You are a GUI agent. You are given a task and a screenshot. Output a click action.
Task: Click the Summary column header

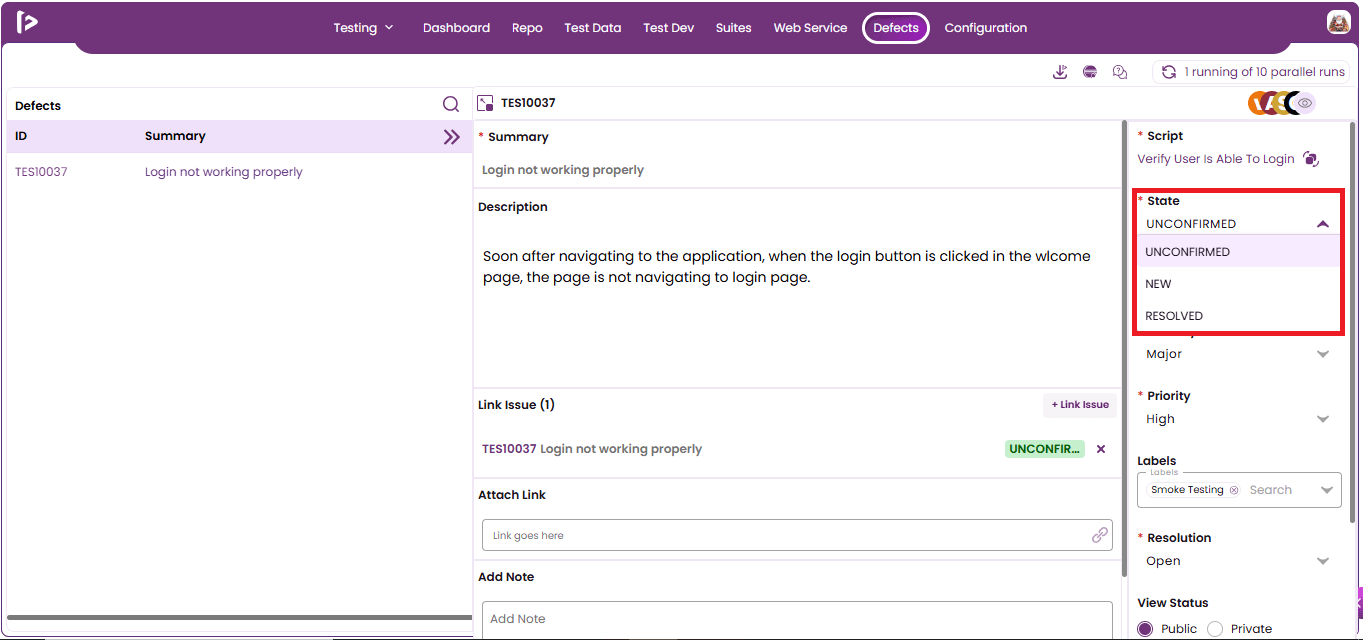click(x=175, y=136)
